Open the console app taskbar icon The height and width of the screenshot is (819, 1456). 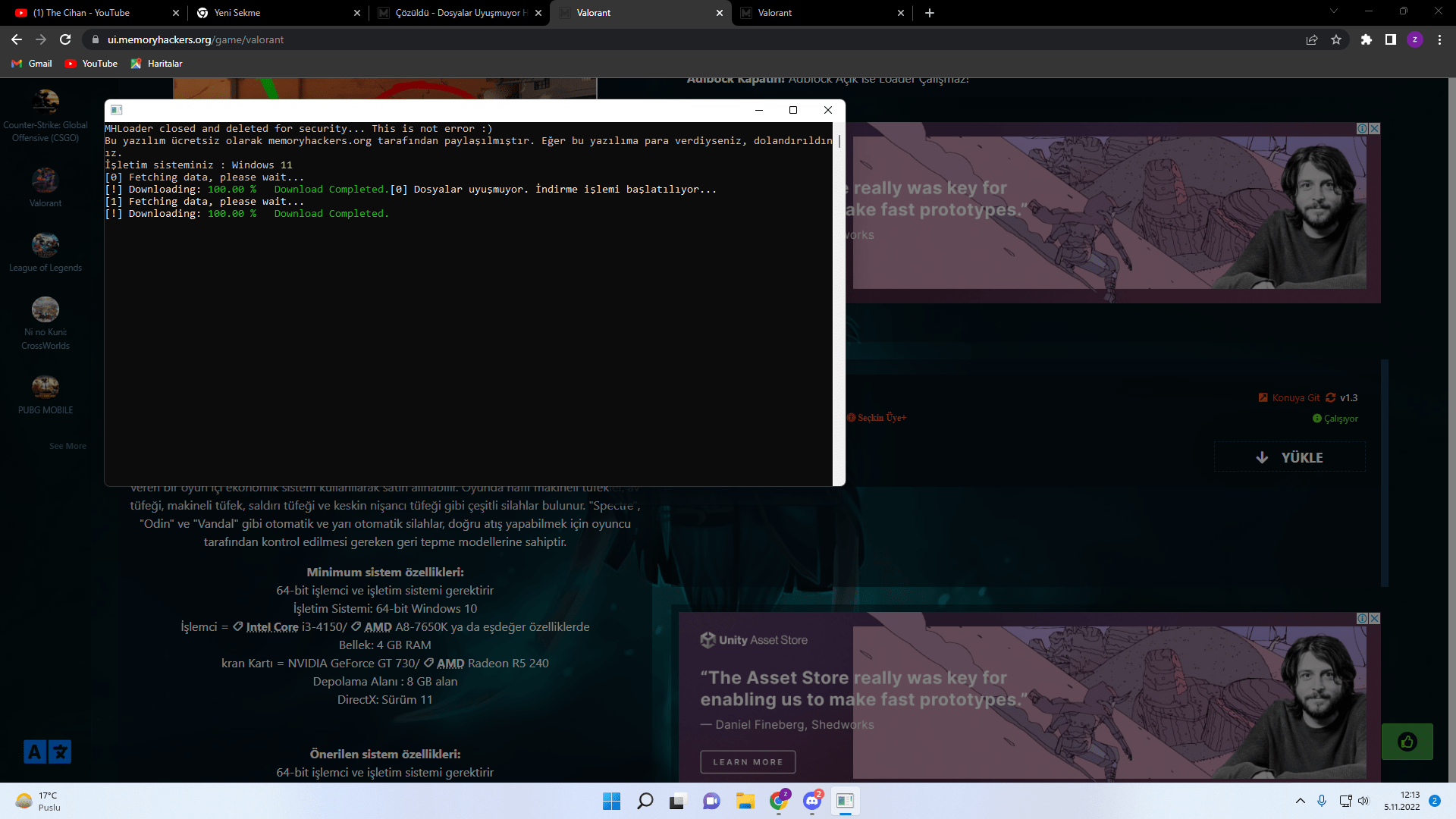click(846, 801)
